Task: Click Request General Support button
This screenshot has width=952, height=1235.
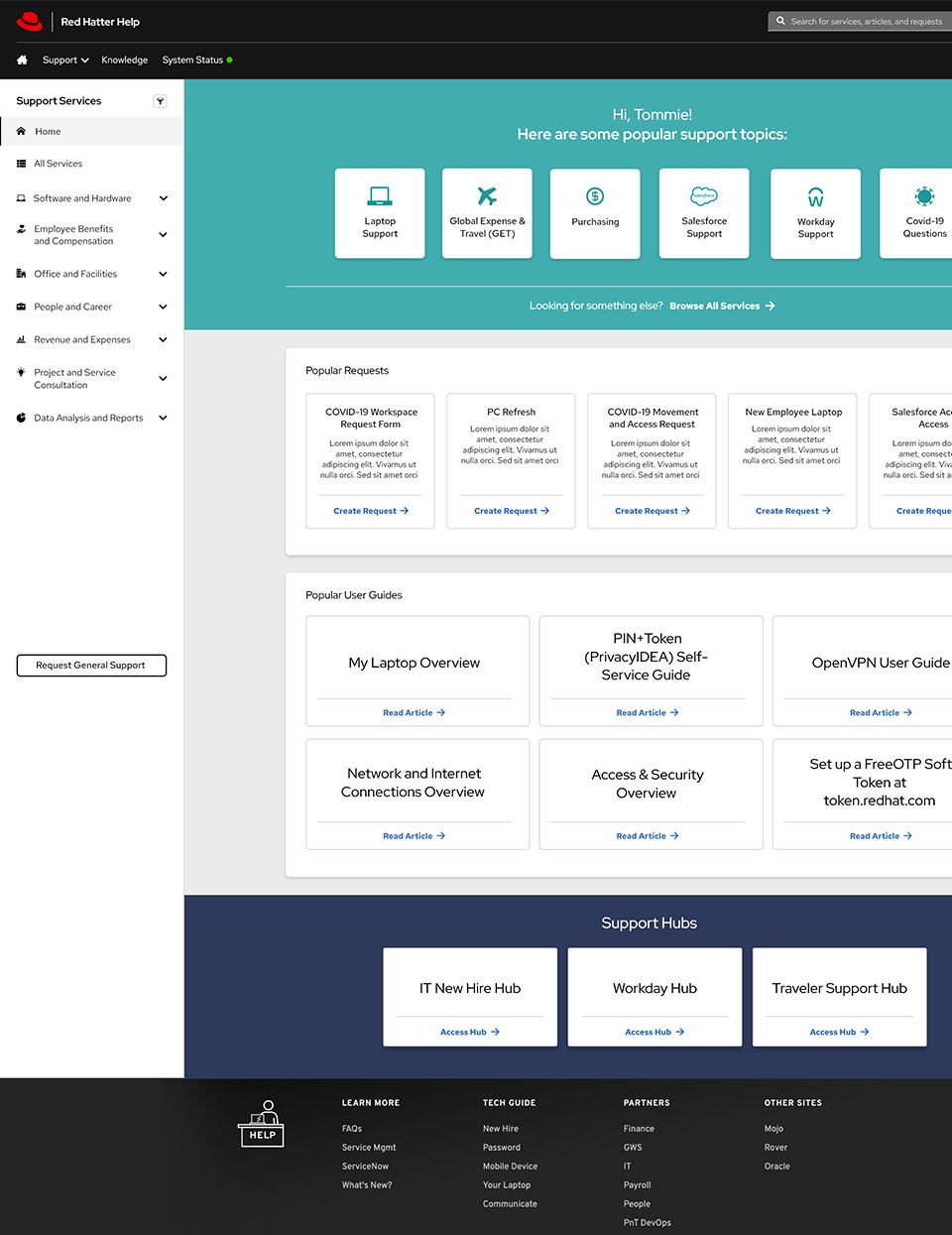Action: tap(91, 666)
